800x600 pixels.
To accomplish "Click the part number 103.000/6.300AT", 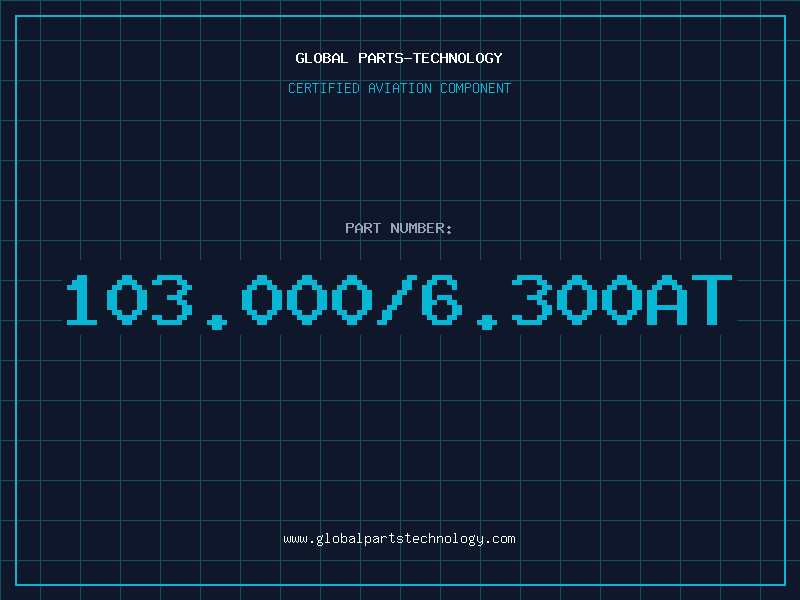I will [x=399, y=301].
